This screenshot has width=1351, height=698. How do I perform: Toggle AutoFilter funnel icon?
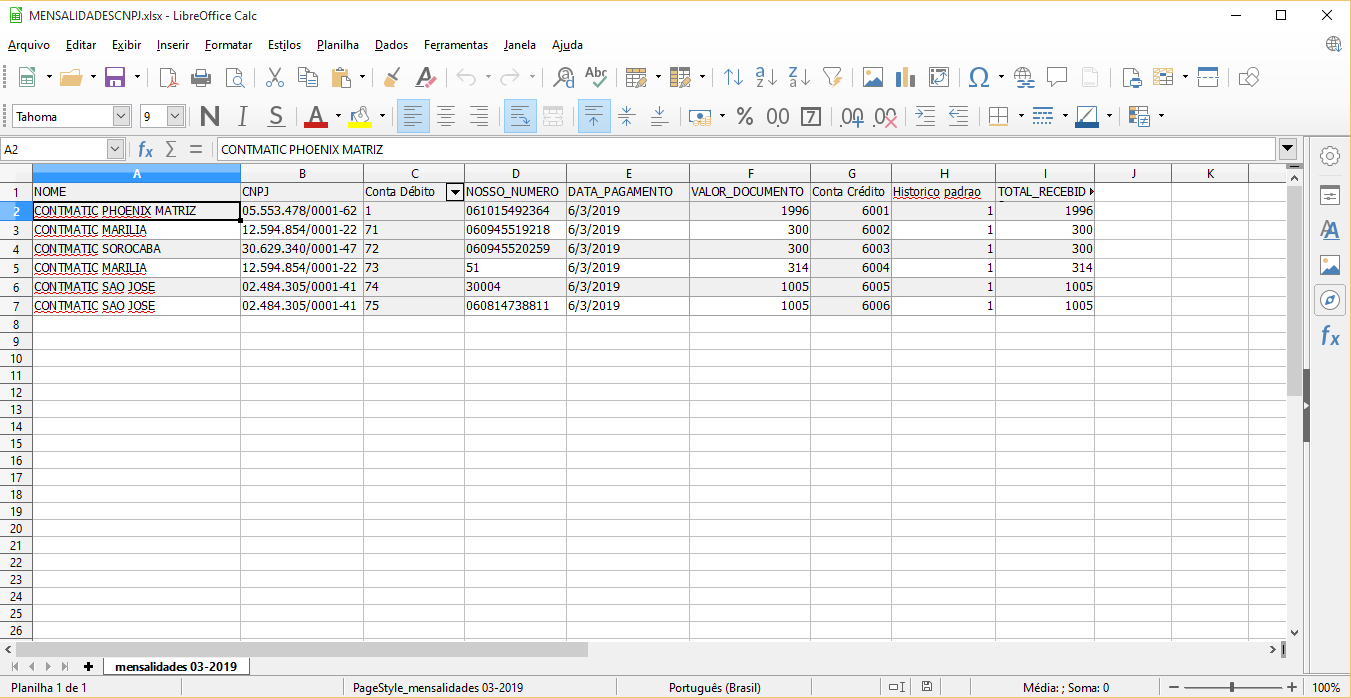point(832,77)
